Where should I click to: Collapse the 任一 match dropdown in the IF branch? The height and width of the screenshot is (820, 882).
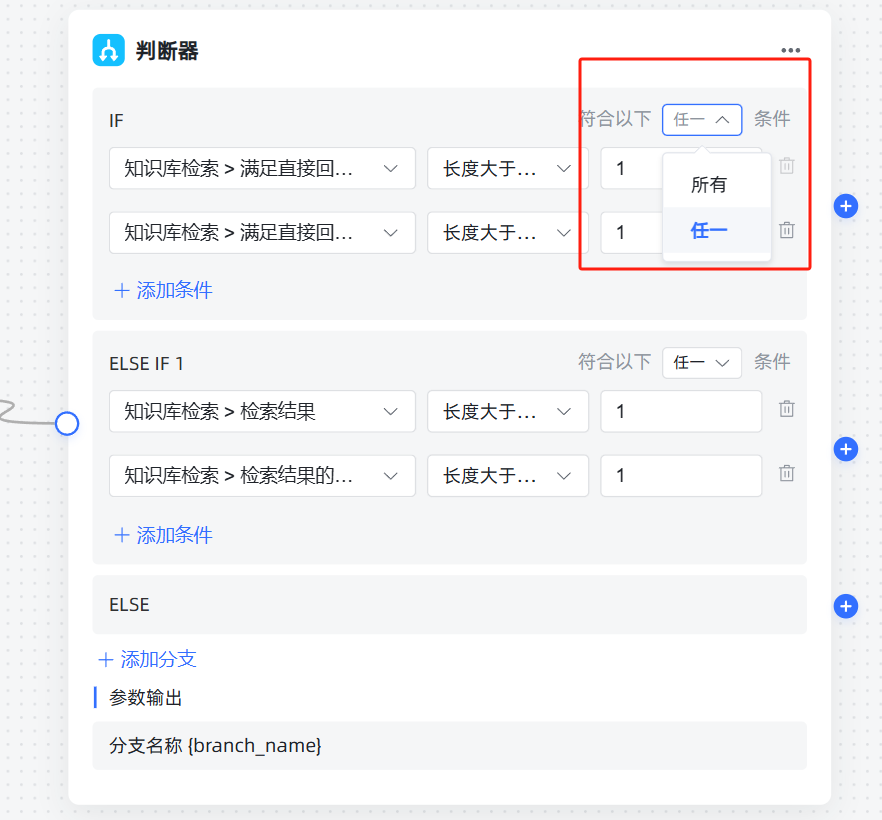tap(702, 120)
